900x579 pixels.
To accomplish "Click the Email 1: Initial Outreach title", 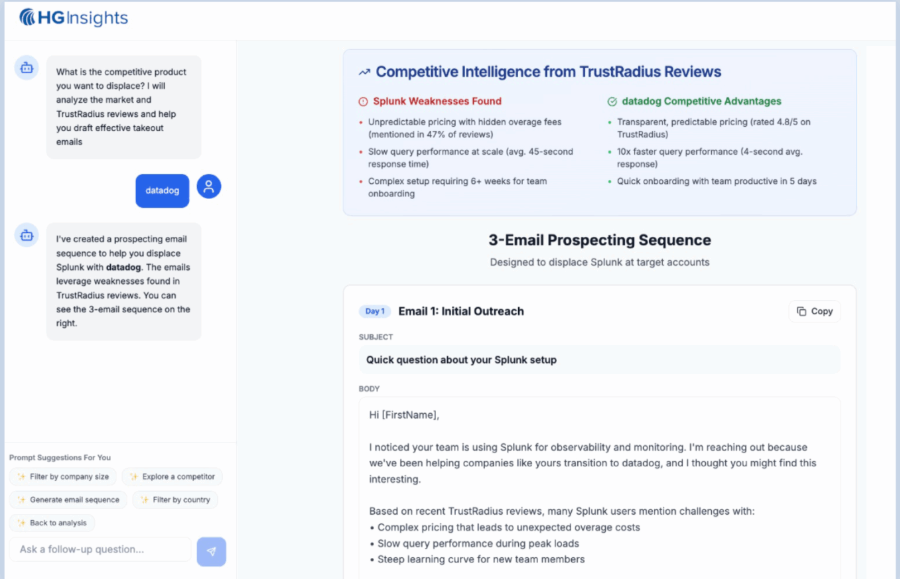I will tap(461, 311).
